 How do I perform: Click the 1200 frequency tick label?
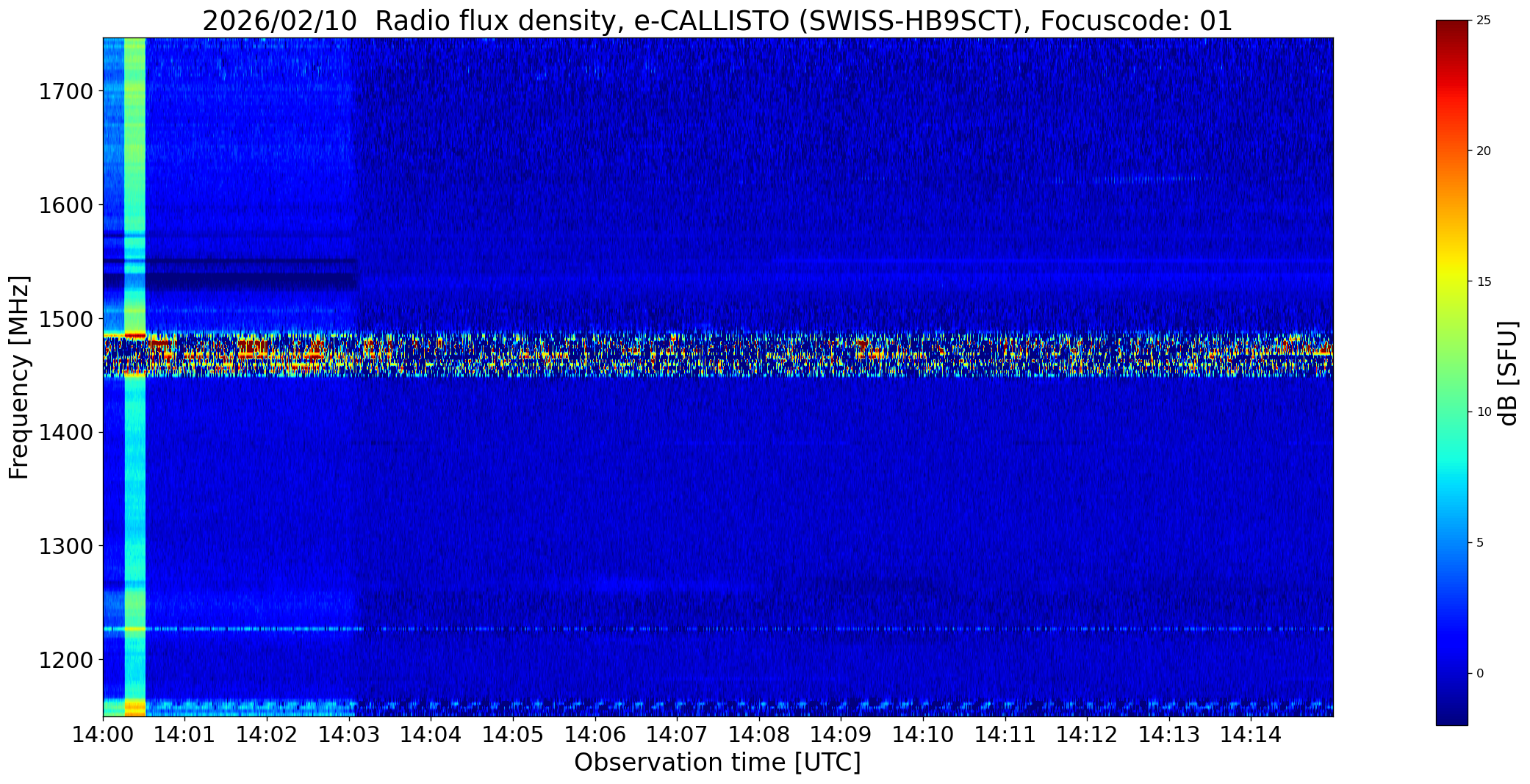(x=65, y=660)
